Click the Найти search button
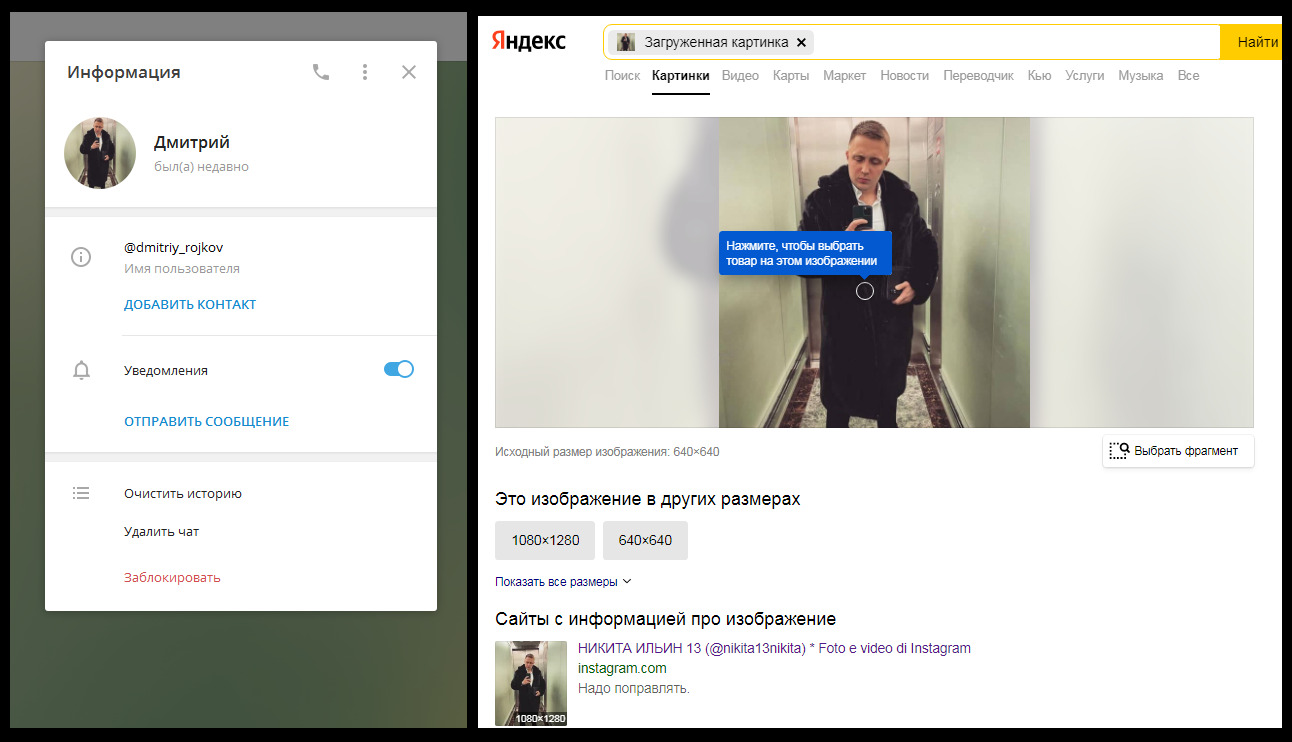This screenshot has height=742, width=1292. [x=1258, y=41]
